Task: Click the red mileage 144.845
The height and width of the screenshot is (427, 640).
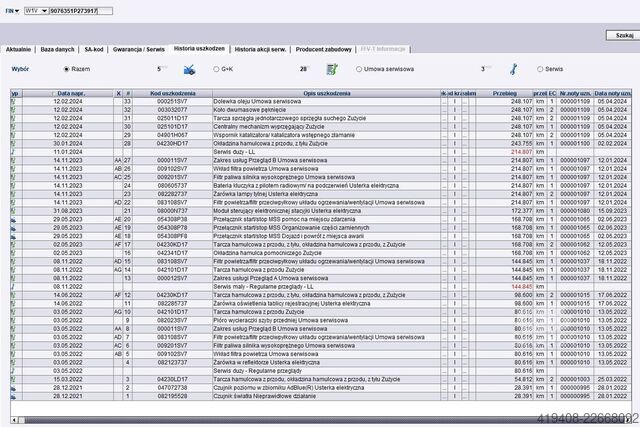Action: tap(522, 287)
